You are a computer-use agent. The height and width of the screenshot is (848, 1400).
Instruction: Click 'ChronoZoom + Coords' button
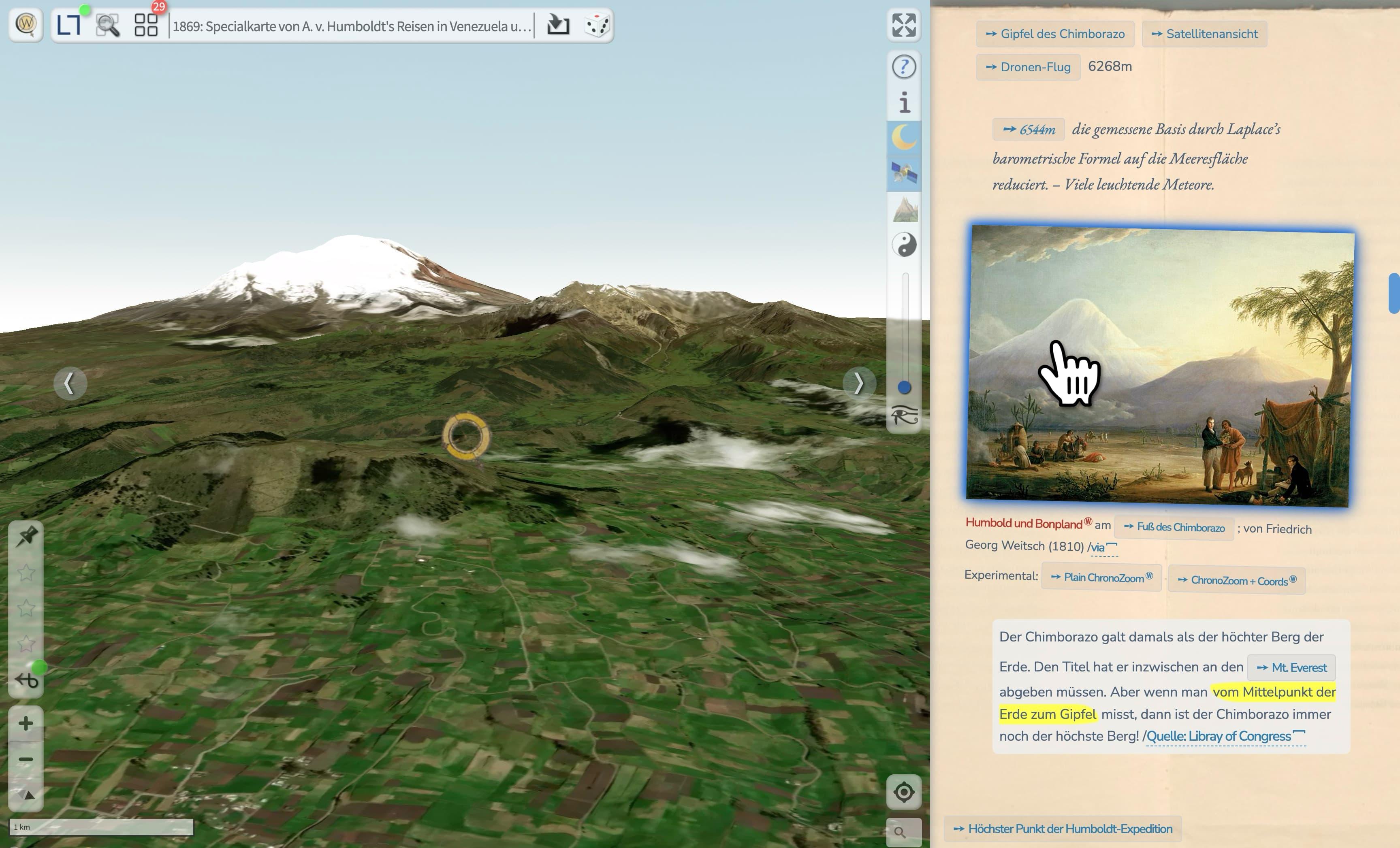(1236, 580)
